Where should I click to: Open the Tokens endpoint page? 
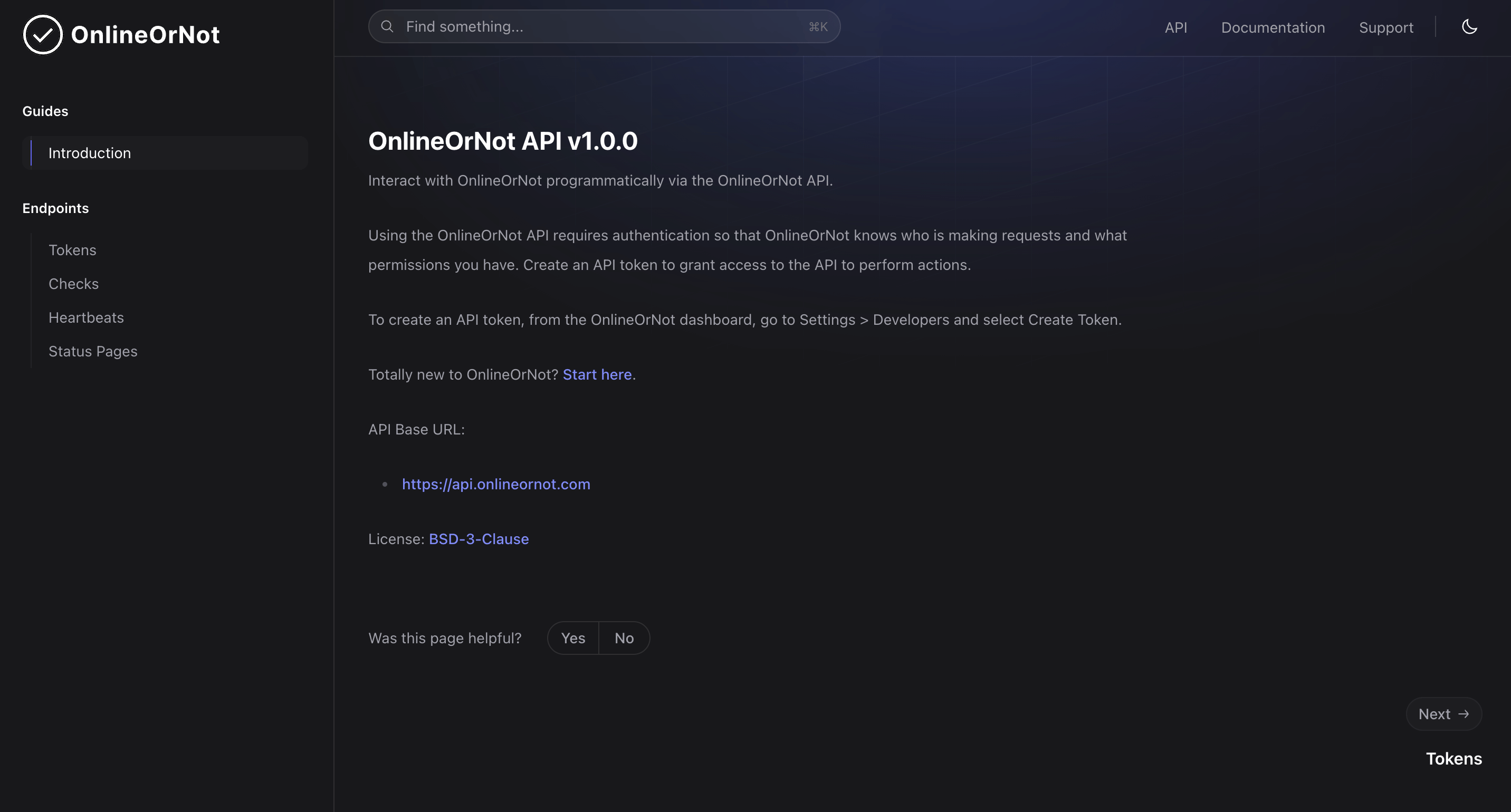tap(72, 250)
